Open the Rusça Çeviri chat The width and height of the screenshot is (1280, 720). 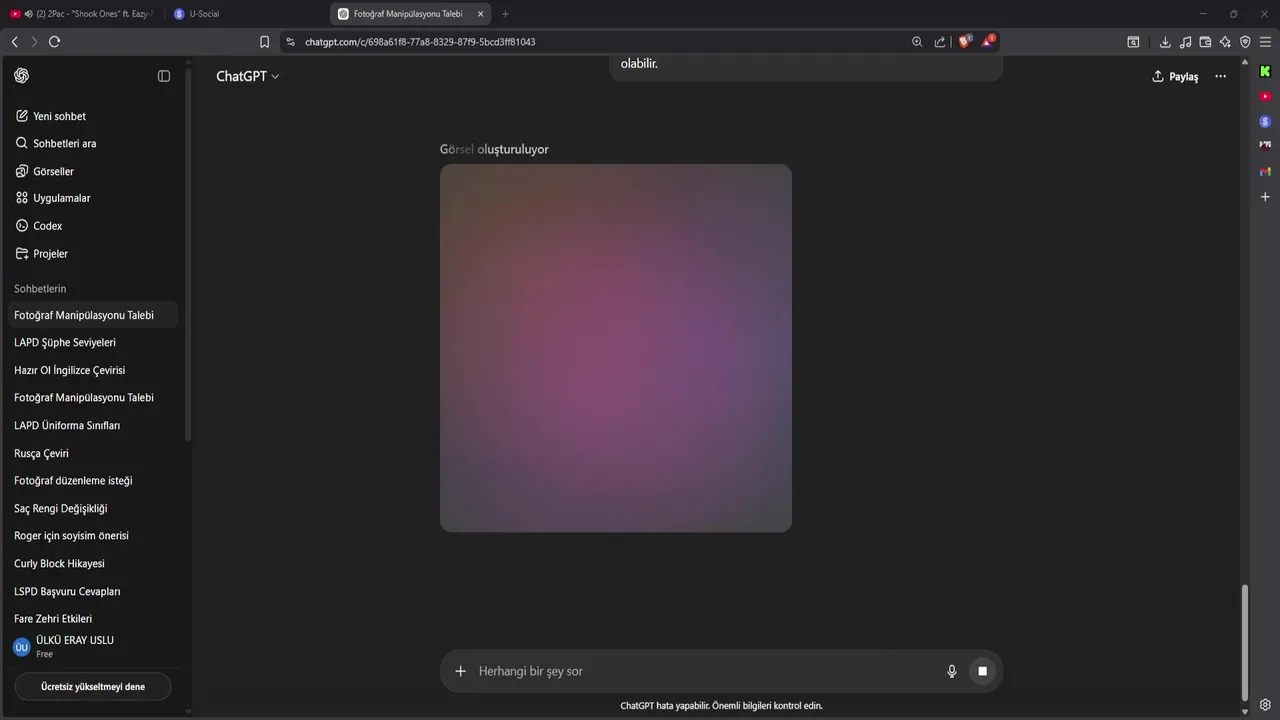[93, 453]
